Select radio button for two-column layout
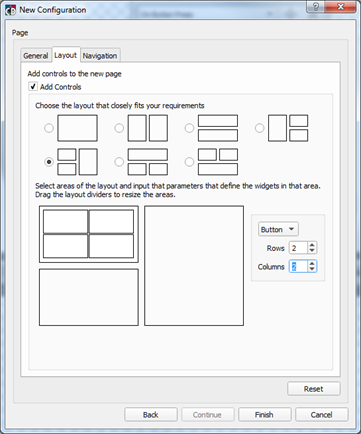This screenshot has height=434, width=361. click(x=119, y=128)
